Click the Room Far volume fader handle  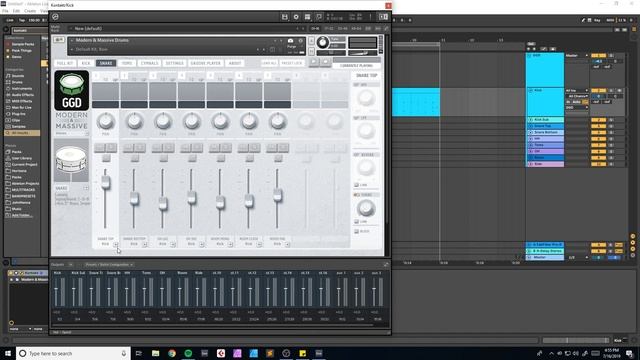tap(278, 195)
